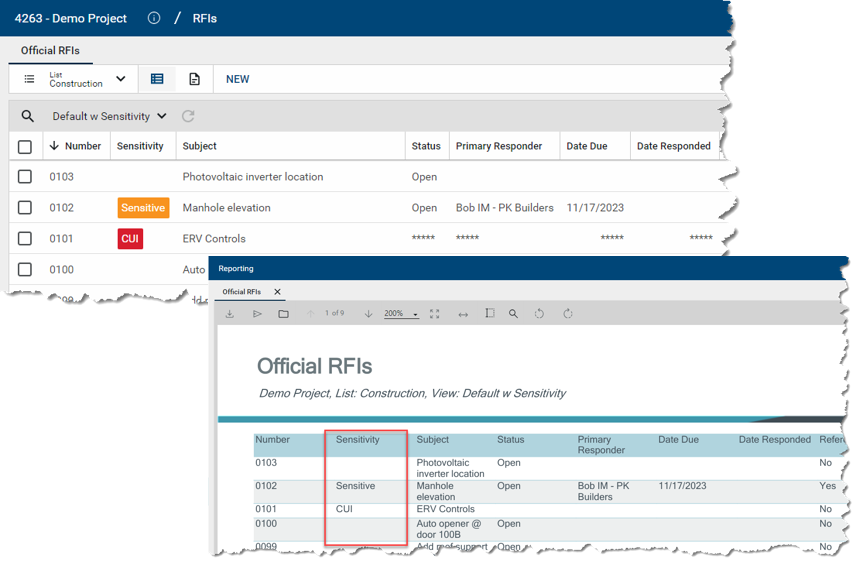Click the search magnifier in view bar
This screenshot has width=857, height=562.
point(28,117)
